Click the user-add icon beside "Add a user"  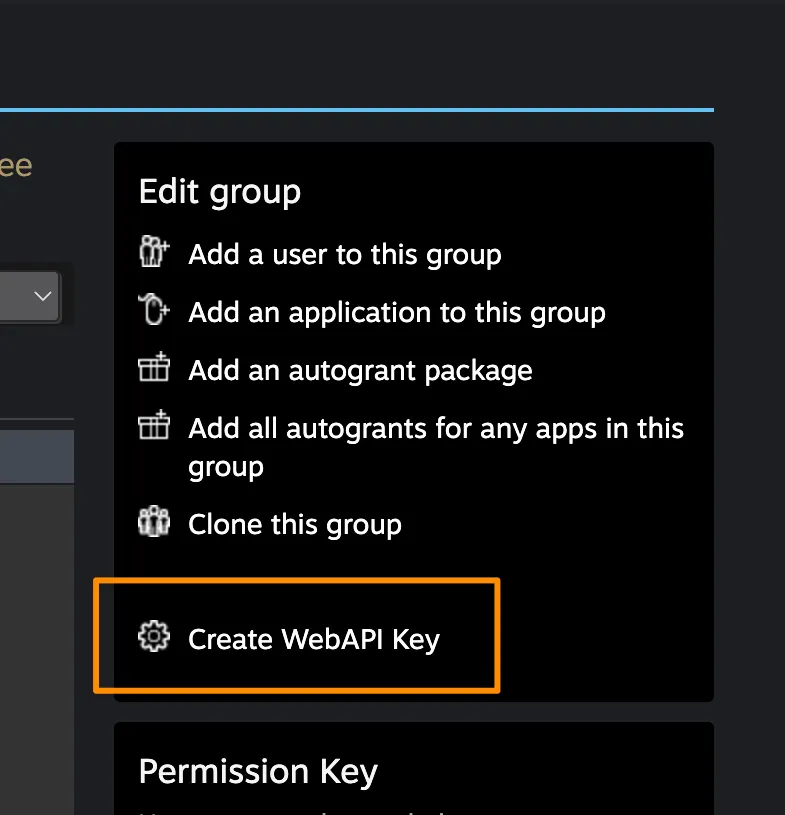click(x=153, y=253)
